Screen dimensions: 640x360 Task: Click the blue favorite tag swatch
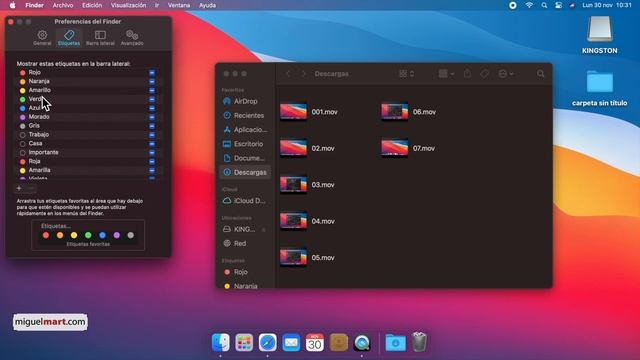[102, 235]
